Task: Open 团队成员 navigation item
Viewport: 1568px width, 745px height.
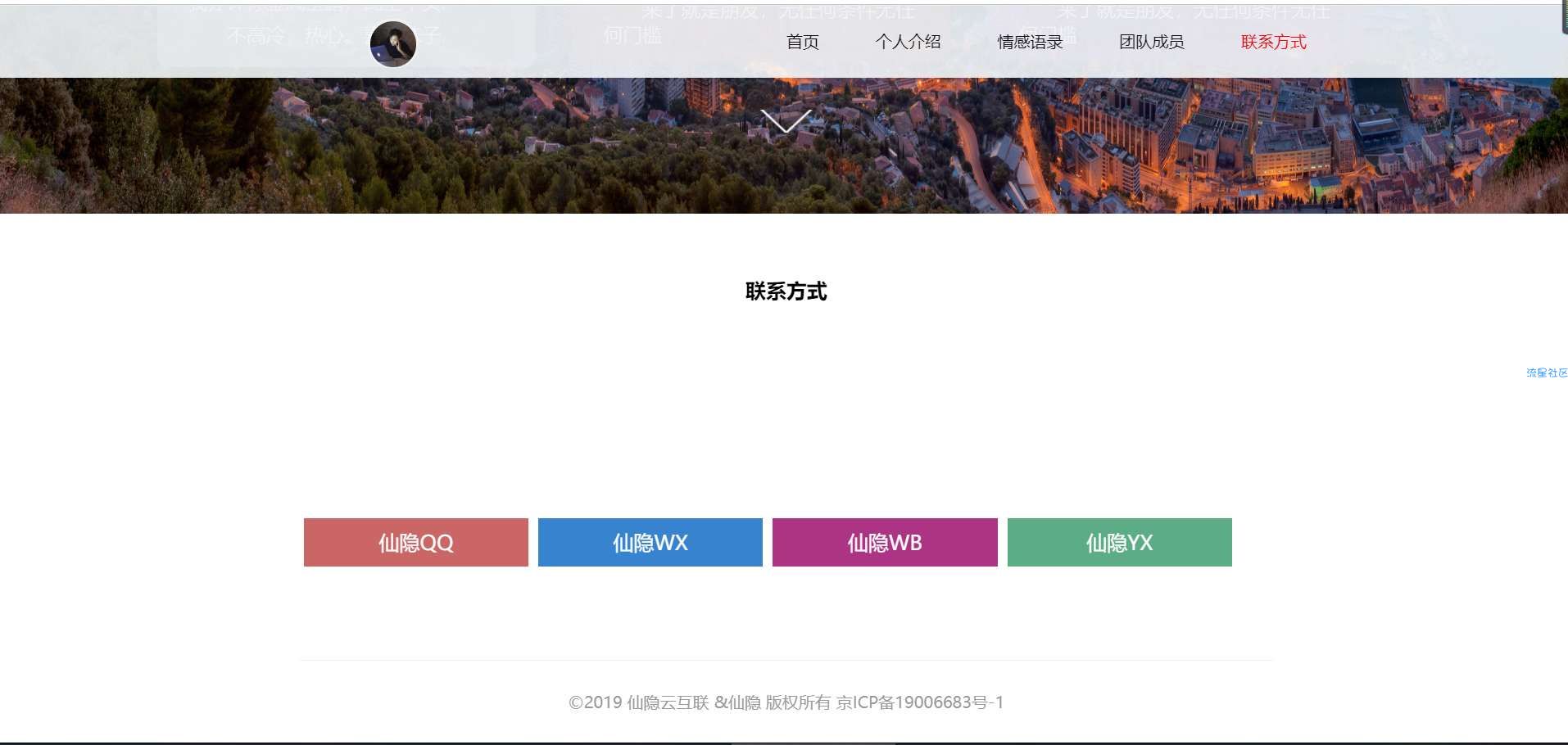Action: (x=1152, y=42)
